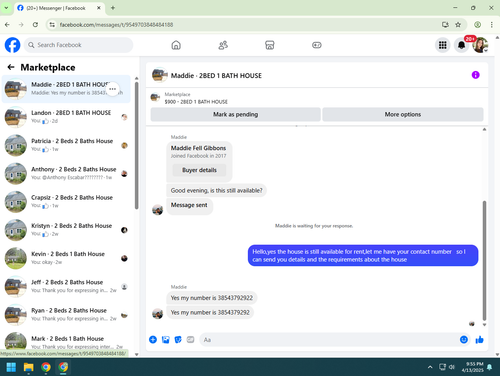Select the Messenger Facebook browser tab

(x=59, y=8)
